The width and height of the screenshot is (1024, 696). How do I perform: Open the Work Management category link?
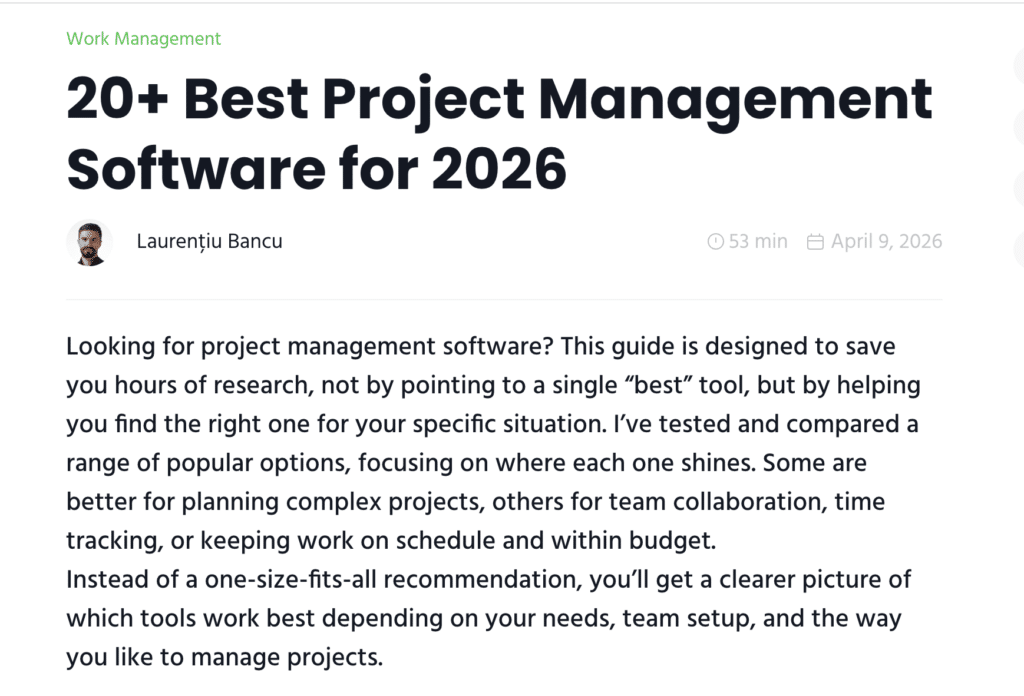[x=144, y=39]
